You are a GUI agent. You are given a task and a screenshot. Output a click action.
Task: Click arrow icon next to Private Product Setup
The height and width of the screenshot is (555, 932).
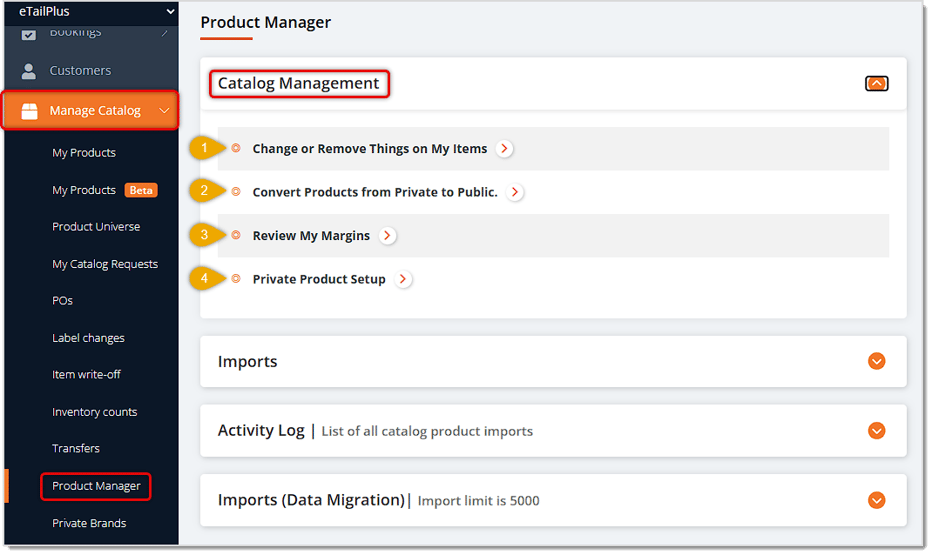[x=403, y=279]
